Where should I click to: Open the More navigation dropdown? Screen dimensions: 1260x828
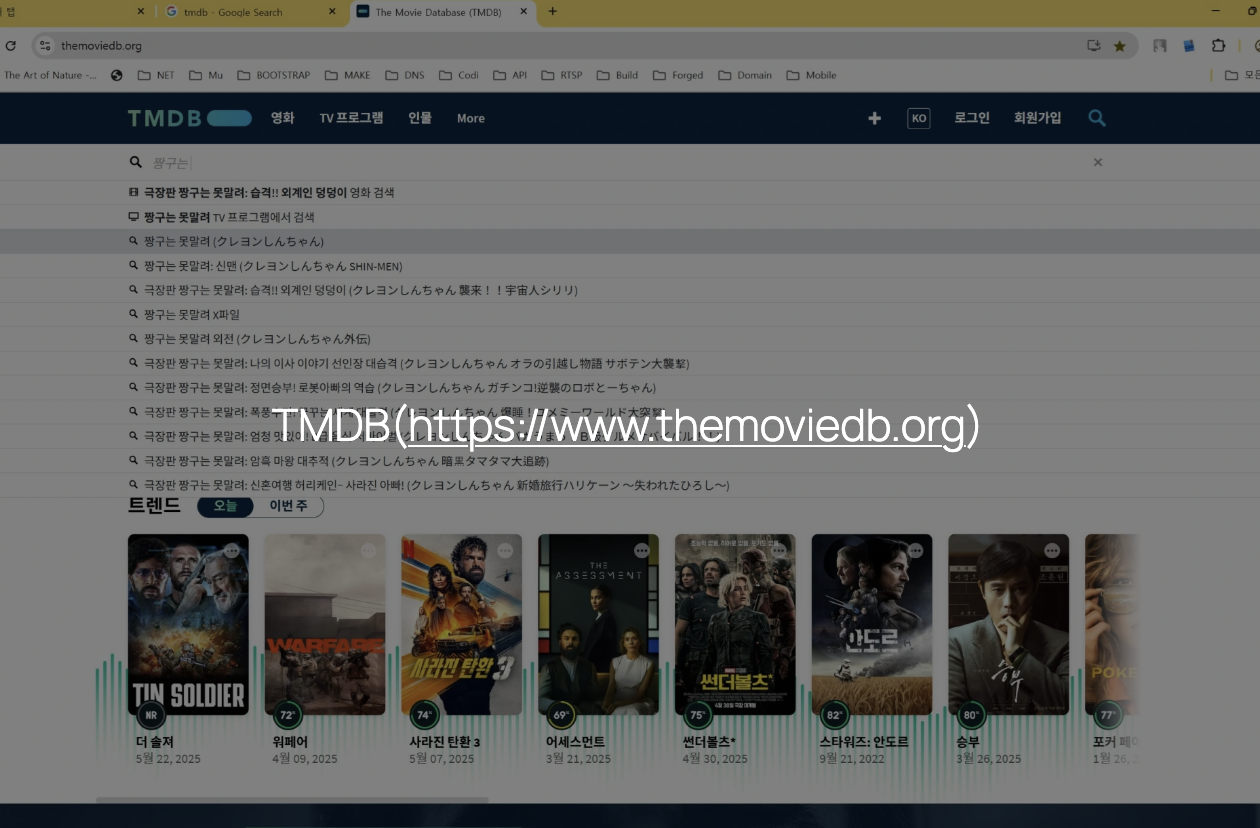[470, 118]
